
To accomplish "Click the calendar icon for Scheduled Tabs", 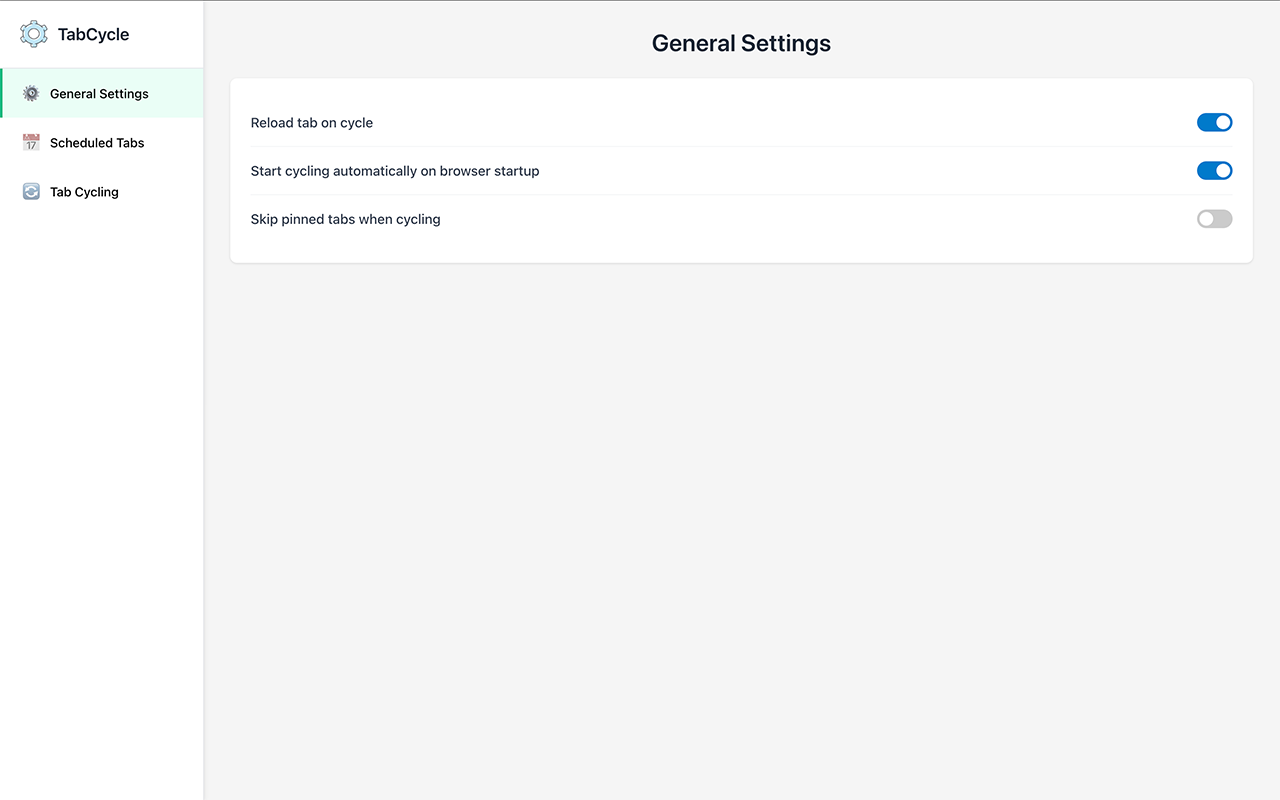I will click(31, 143).
